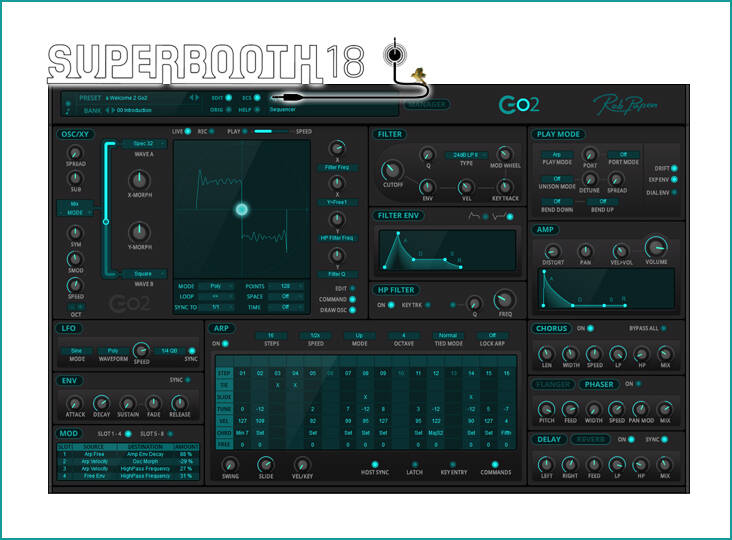Open the ARP TIED MODE dropdown showing Normal
This screenshot has height=540, width=732.
tap(448, 336)
